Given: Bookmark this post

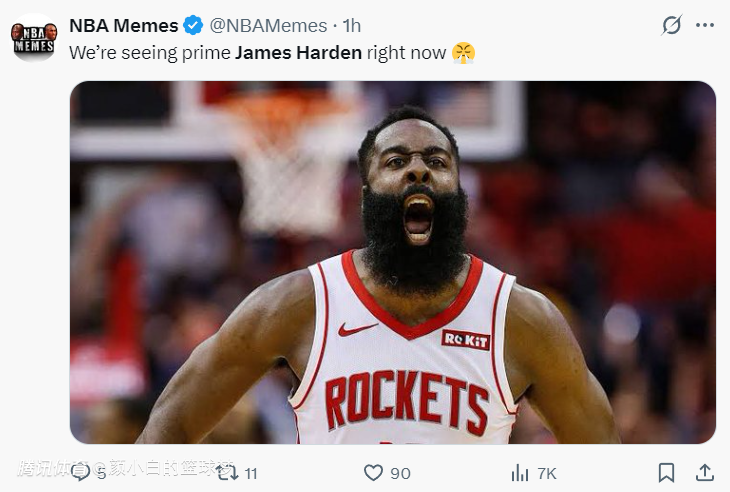Looking at the screenshot, I should point(666,472).
